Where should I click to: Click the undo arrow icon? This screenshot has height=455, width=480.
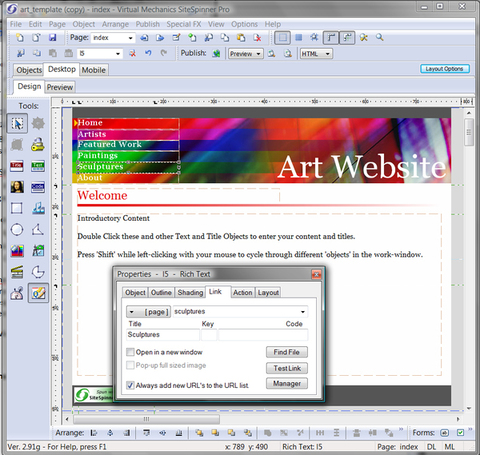click(148, 53)
